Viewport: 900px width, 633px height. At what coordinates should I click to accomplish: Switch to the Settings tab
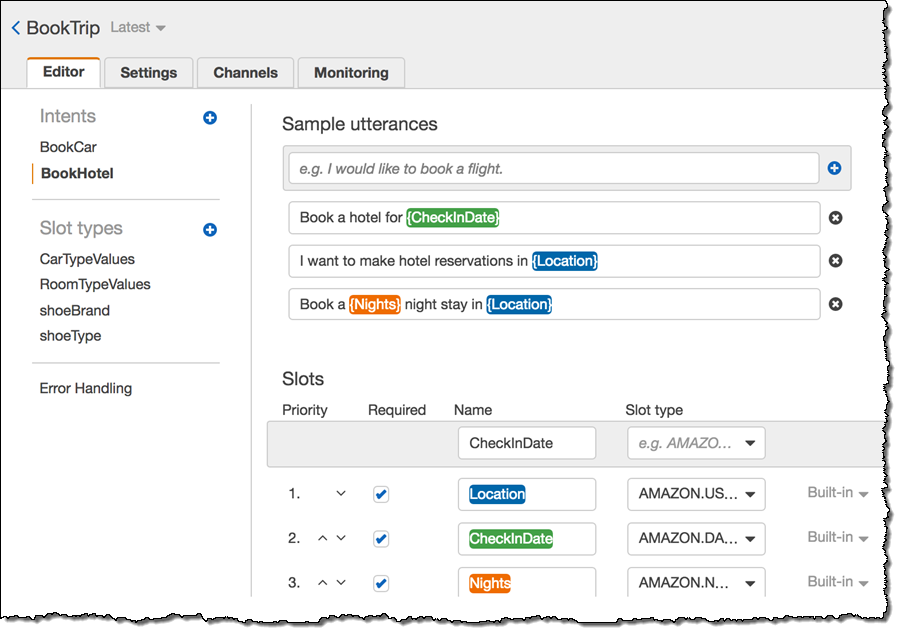(x=148, y=73)
